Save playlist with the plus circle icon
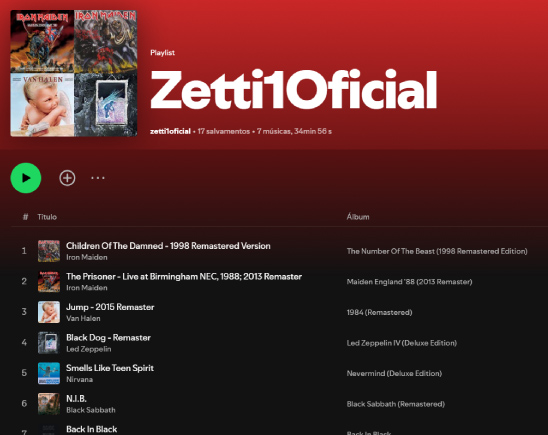This screenshot has height=435, width=548. coord(67,178)
